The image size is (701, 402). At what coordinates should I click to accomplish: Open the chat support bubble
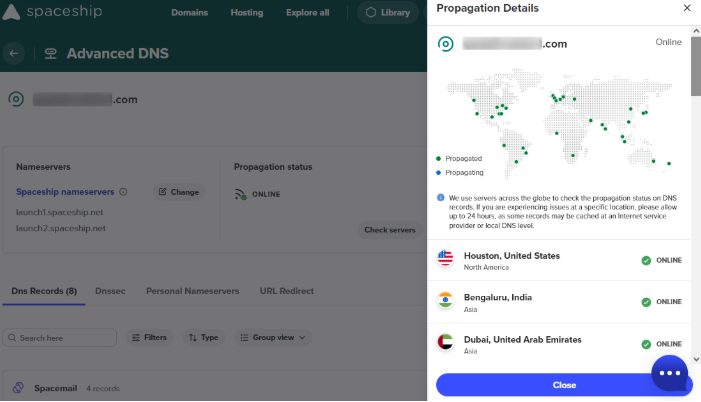[670, 373]
